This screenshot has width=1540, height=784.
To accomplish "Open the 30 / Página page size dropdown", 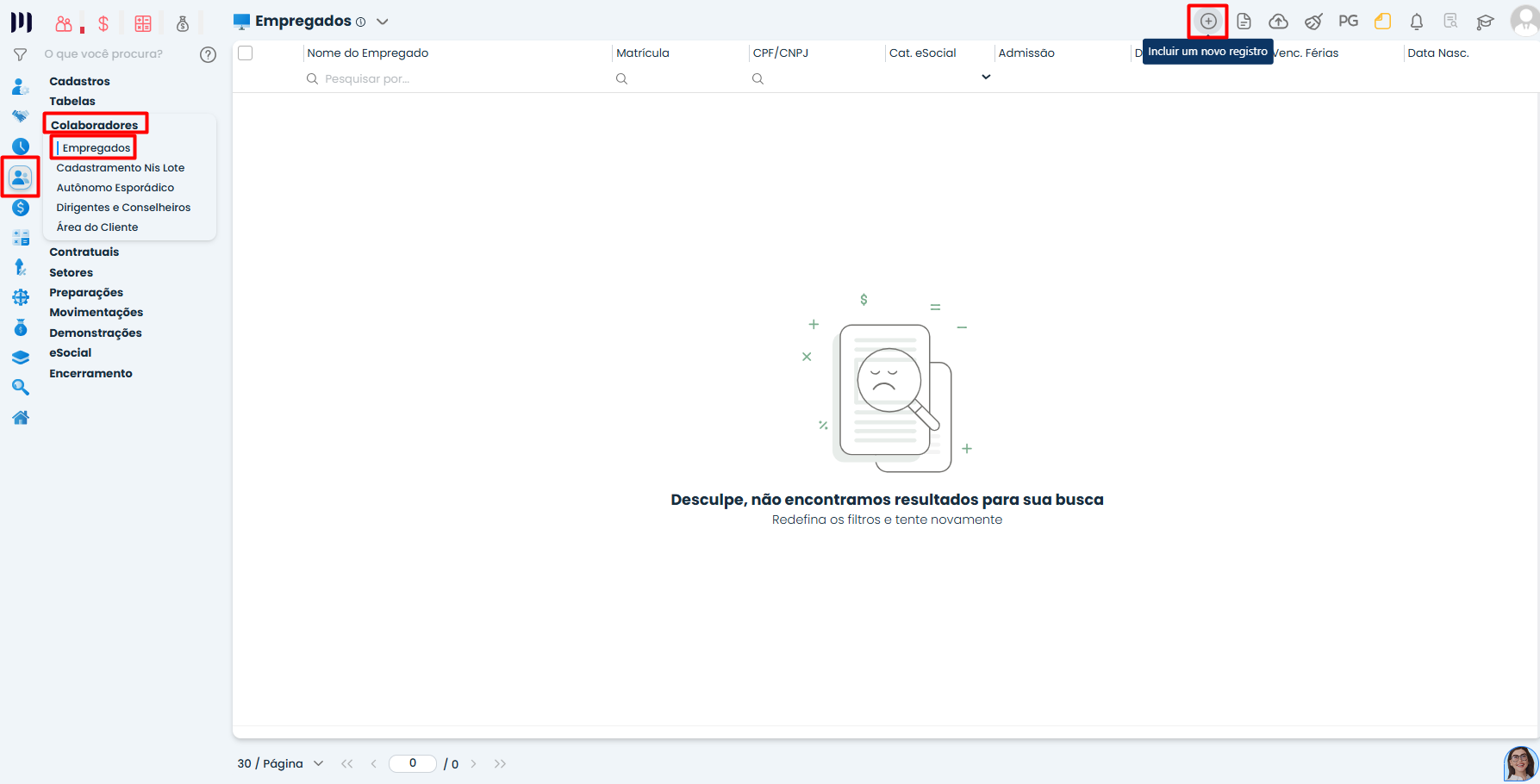I will tap(280, 763).
